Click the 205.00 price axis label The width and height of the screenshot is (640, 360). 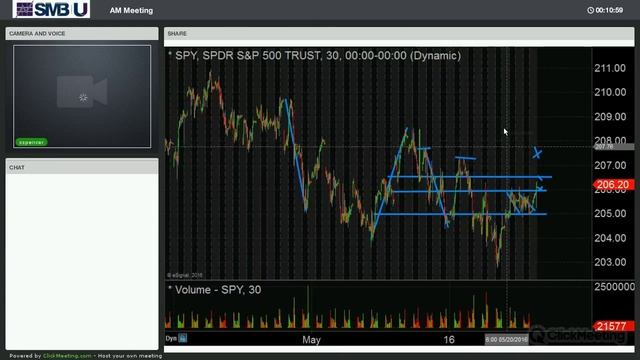(x=610, y=213)
